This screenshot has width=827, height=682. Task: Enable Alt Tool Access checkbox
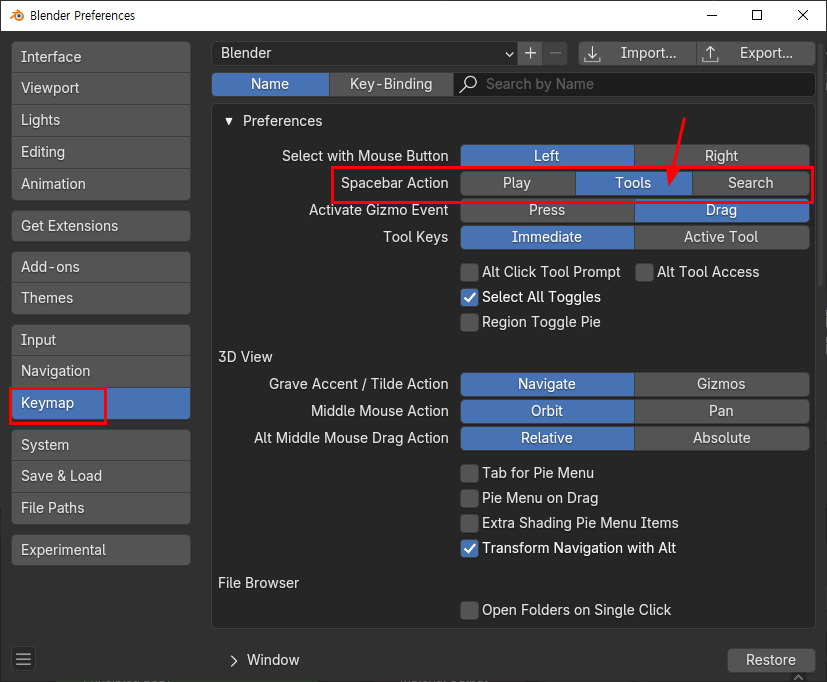(644, 272)
